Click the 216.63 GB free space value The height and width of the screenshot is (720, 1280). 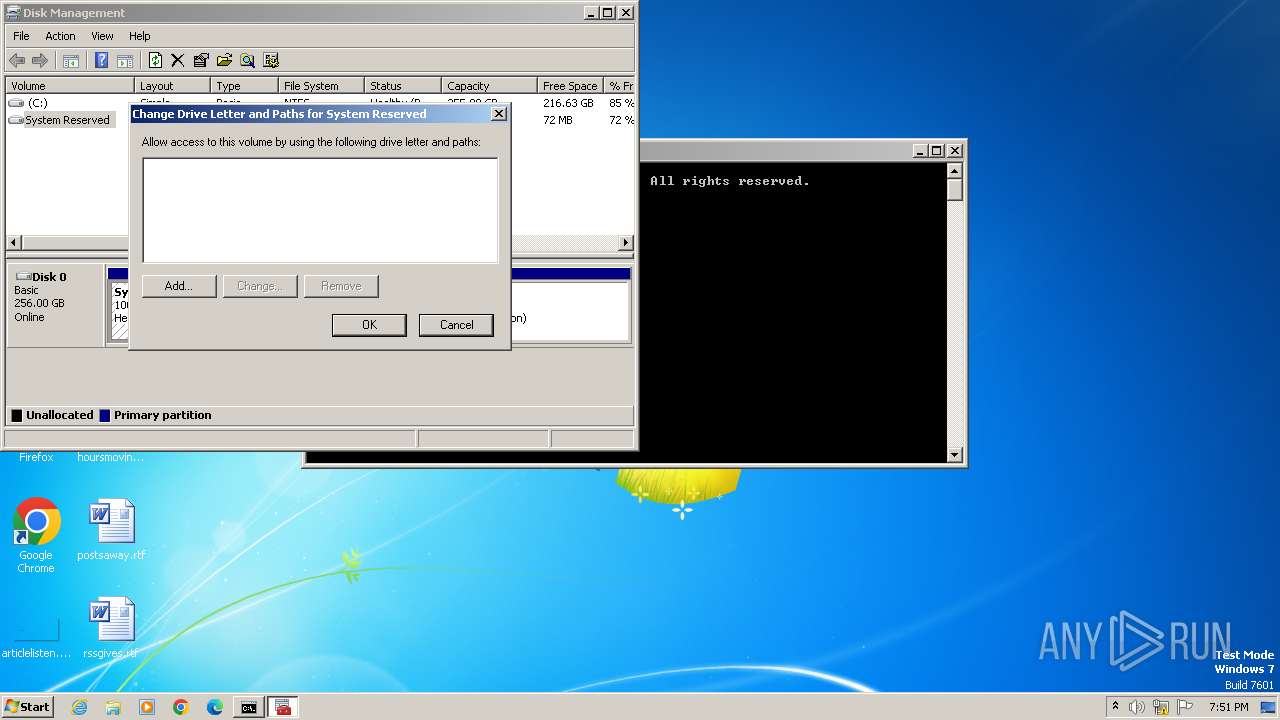(x=568, y=103)
